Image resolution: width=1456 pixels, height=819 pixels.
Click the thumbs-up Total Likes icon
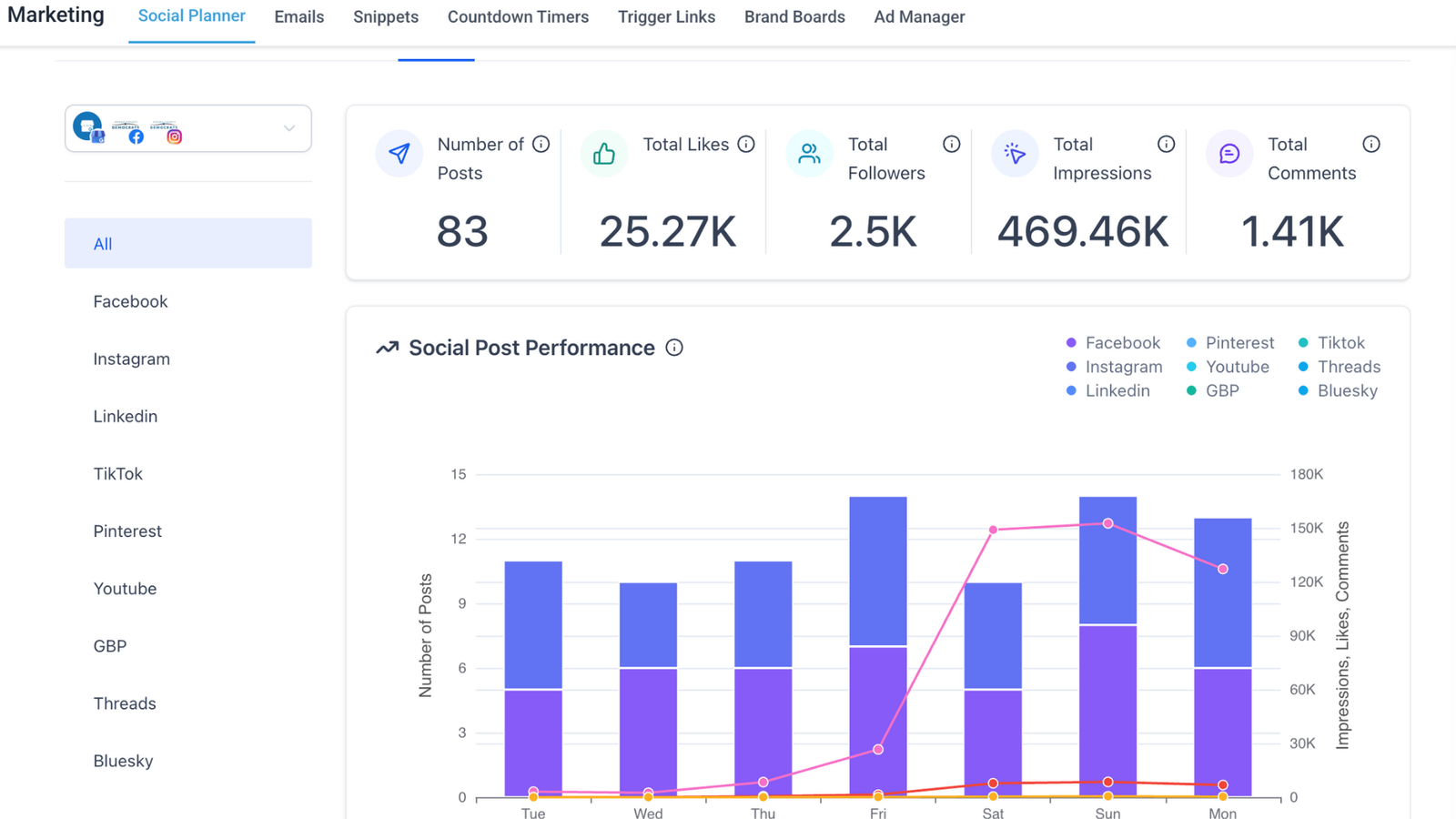[604, 154]
